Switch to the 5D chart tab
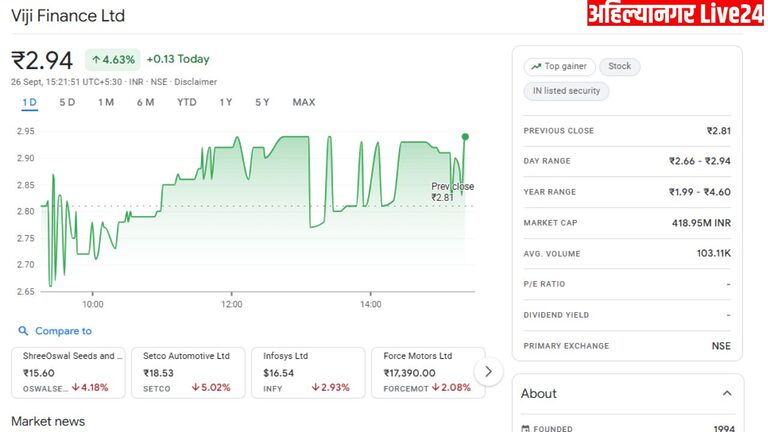 pyautogui.click(x=67, y=102)
